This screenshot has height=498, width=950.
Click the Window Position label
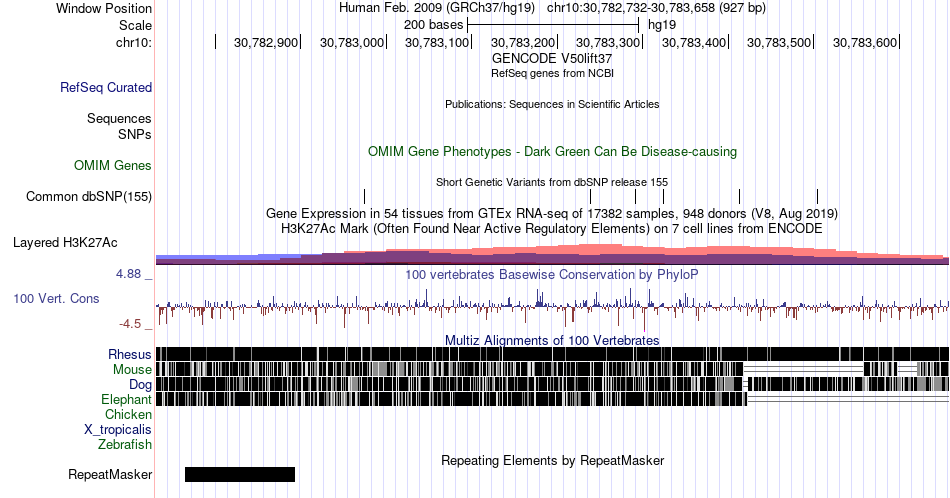(x=104, y=8)
